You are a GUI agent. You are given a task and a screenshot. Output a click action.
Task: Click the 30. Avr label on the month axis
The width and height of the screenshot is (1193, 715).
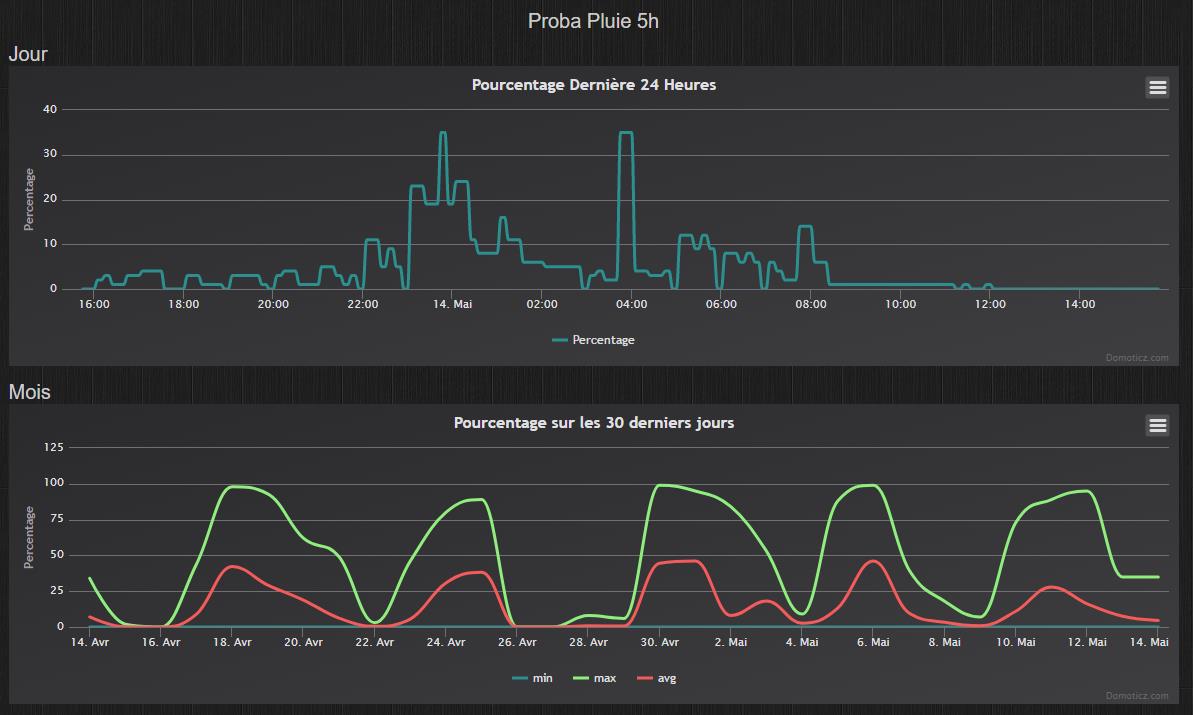(660, 642)
